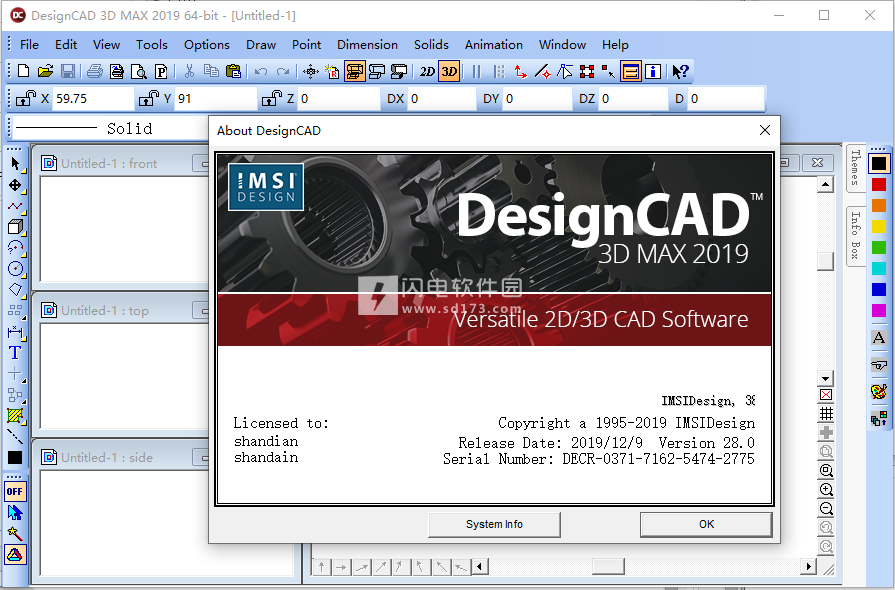
Task: Click the Info box 'i' icon
Action: click(652, 71)
